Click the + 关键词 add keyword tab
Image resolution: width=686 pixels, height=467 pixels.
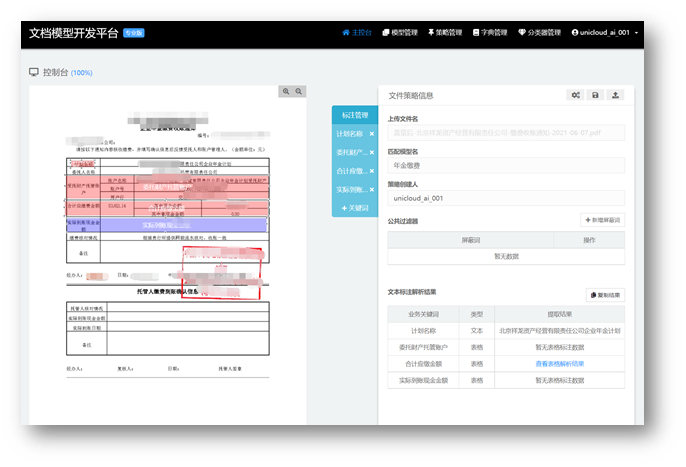point(355,208)
